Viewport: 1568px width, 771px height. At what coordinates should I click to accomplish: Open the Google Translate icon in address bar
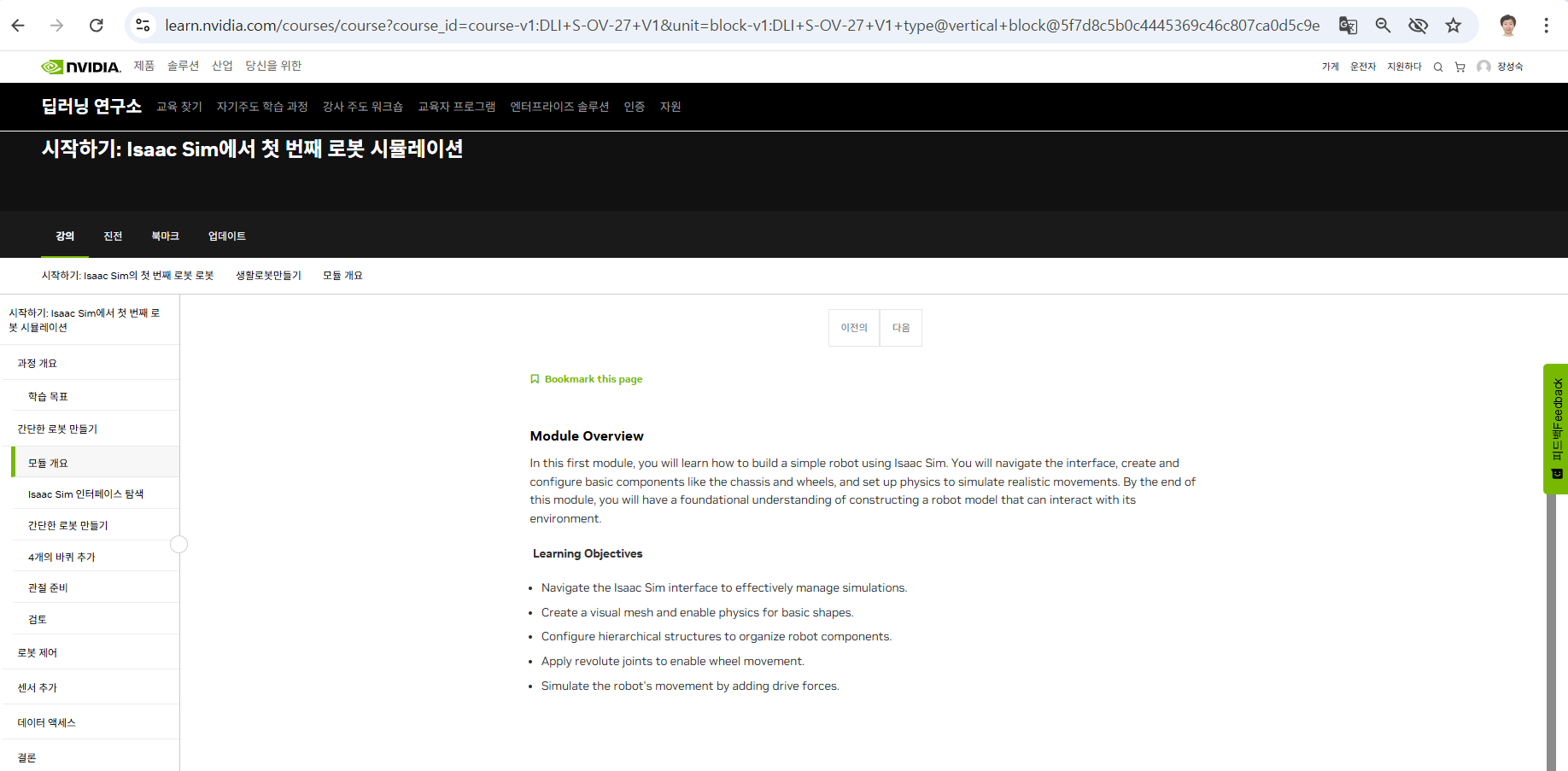point(1348,26)
